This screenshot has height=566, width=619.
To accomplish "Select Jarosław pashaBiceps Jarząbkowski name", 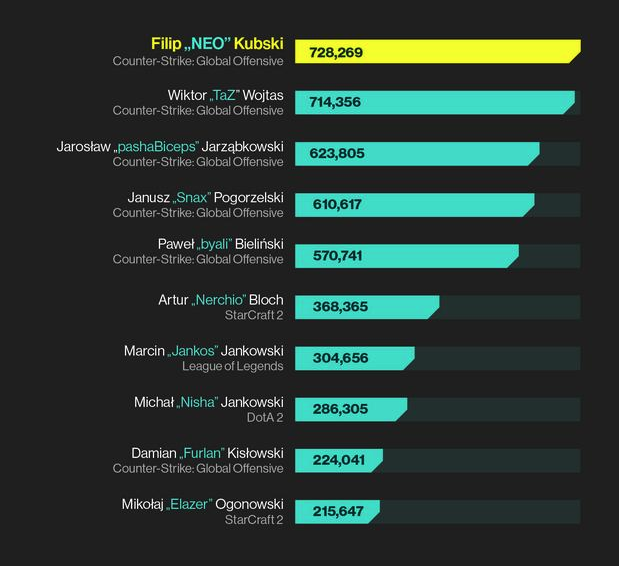I will point(170,147).
